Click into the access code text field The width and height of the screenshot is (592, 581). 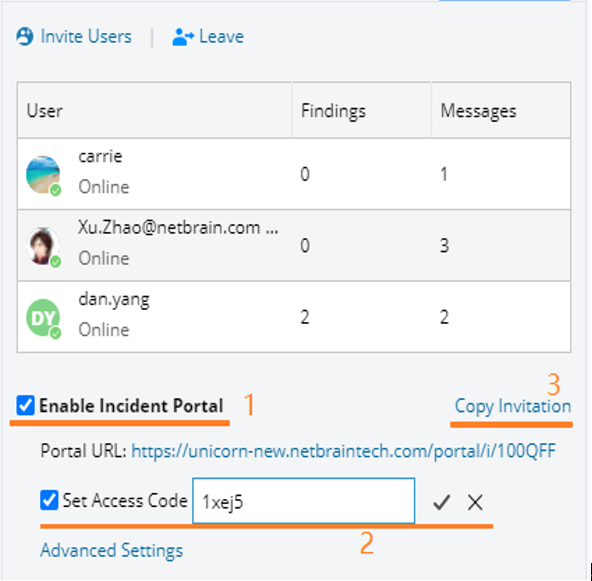pos(304,501)
